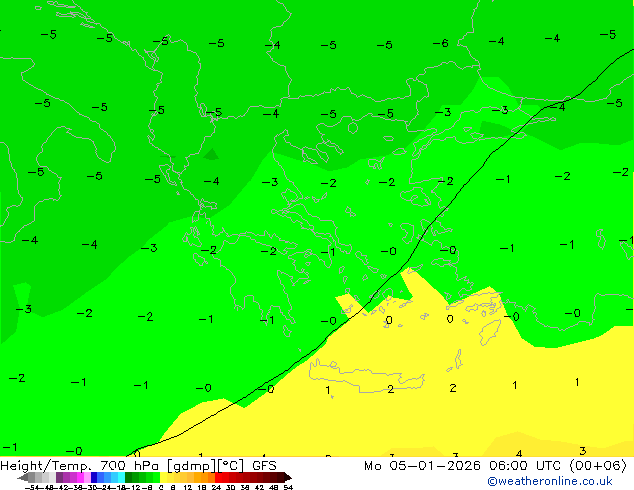The width and height of the screenshot is (634, 490).
Task: Pick the dark blue legend swatch above -30
Action: pos(94,477)
